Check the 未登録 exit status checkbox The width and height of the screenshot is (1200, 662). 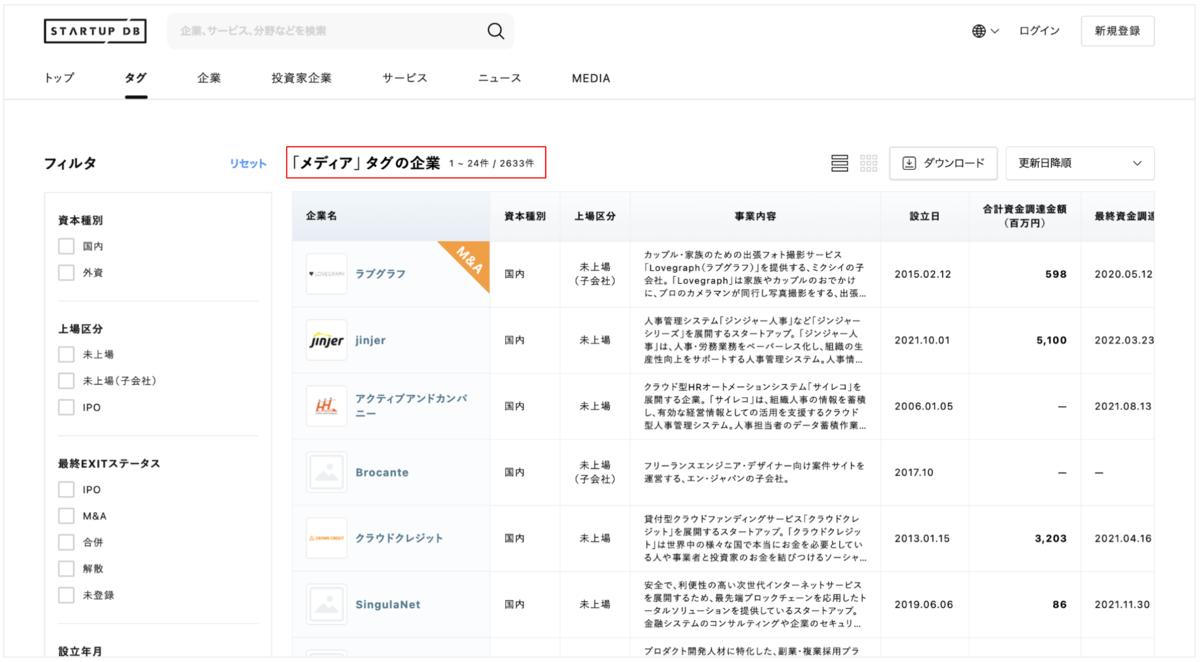[x=66, y=595]
